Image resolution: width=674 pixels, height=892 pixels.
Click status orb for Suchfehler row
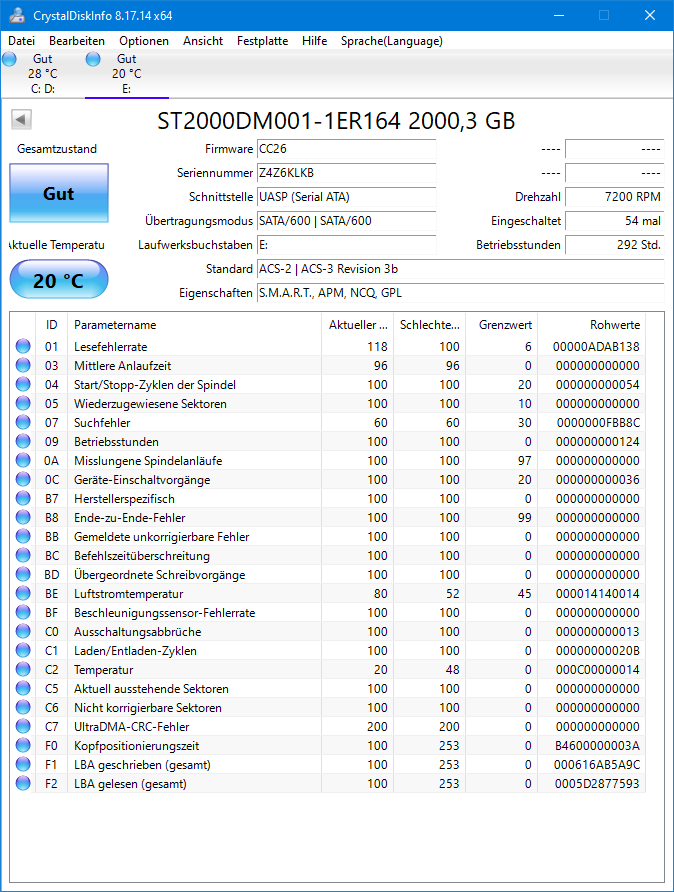[x=23, y=422]
